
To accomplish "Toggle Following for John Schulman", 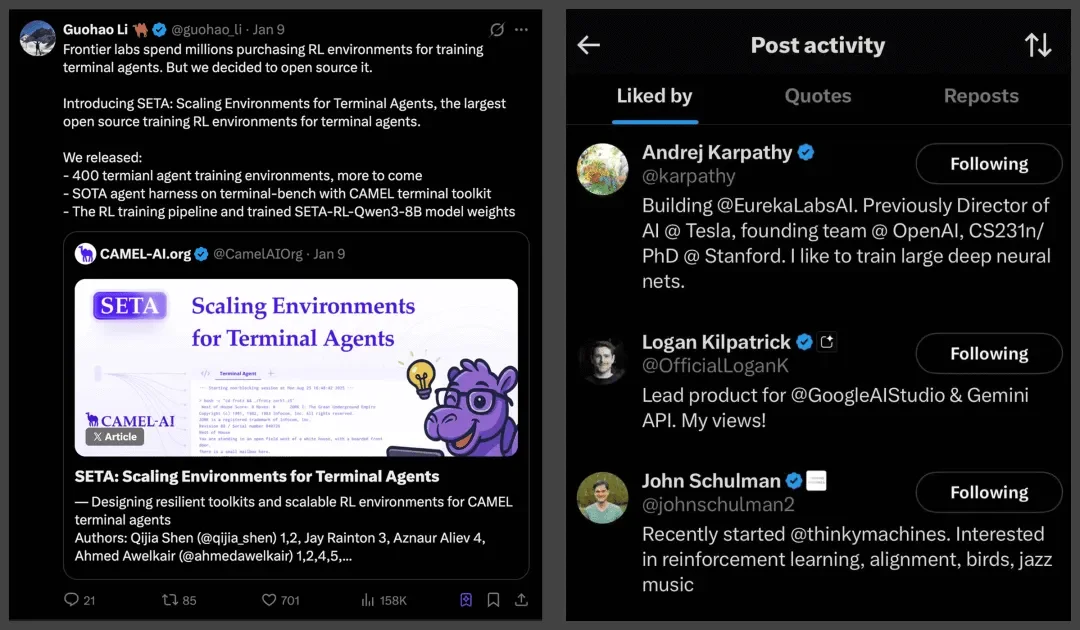I will click(x=988, y=492).
